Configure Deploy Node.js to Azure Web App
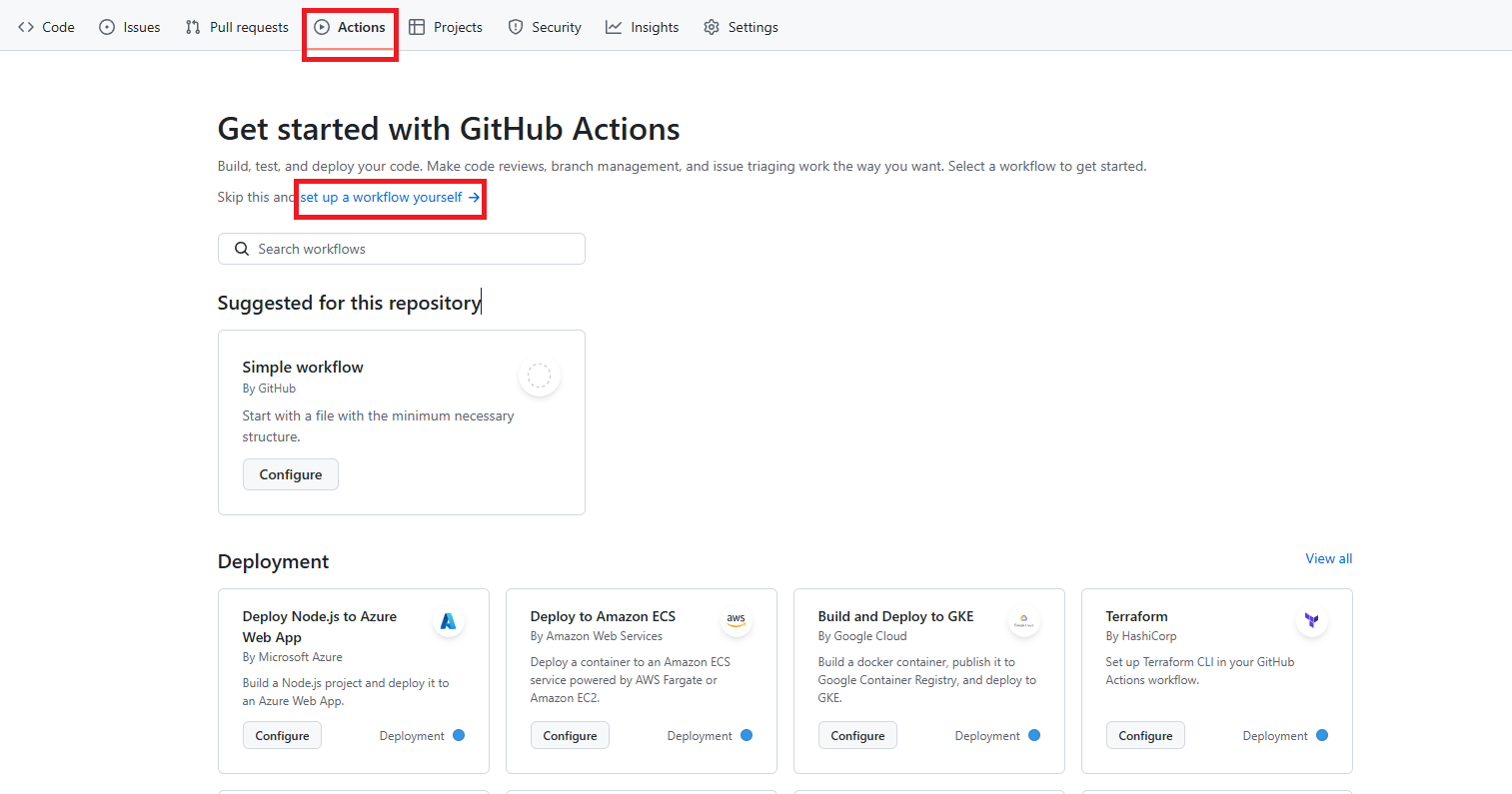 [x=282, y=736]
